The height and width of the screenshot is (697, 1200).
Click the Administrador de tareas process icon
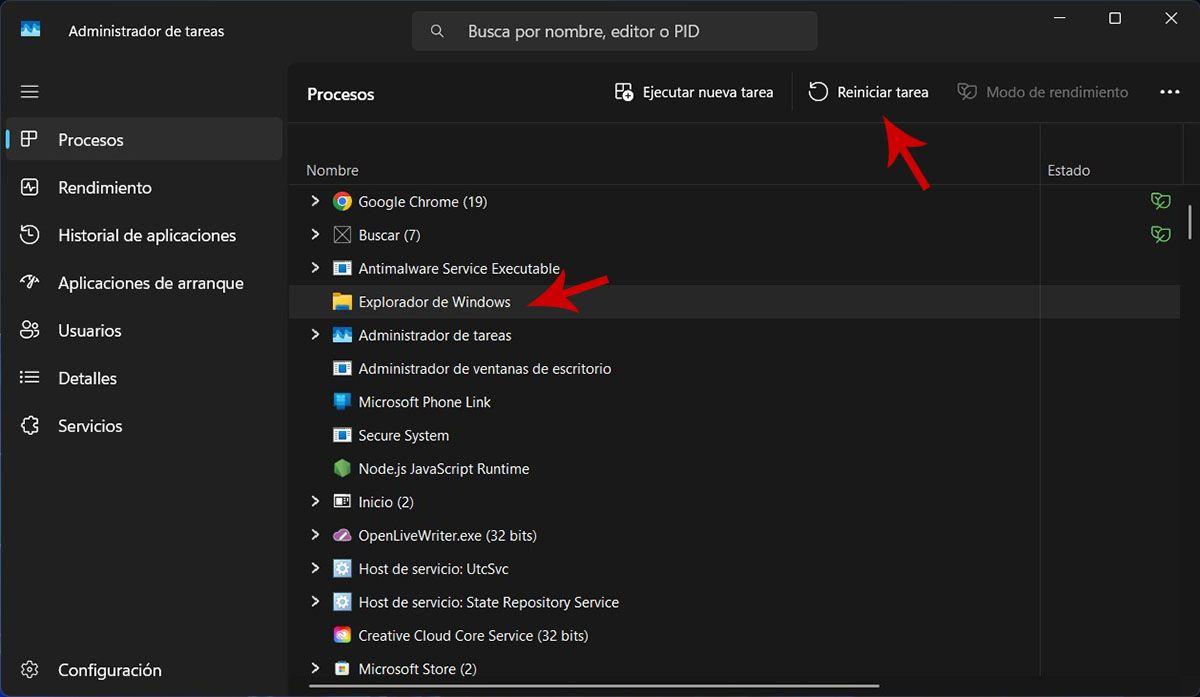click(x=342, y=335)
